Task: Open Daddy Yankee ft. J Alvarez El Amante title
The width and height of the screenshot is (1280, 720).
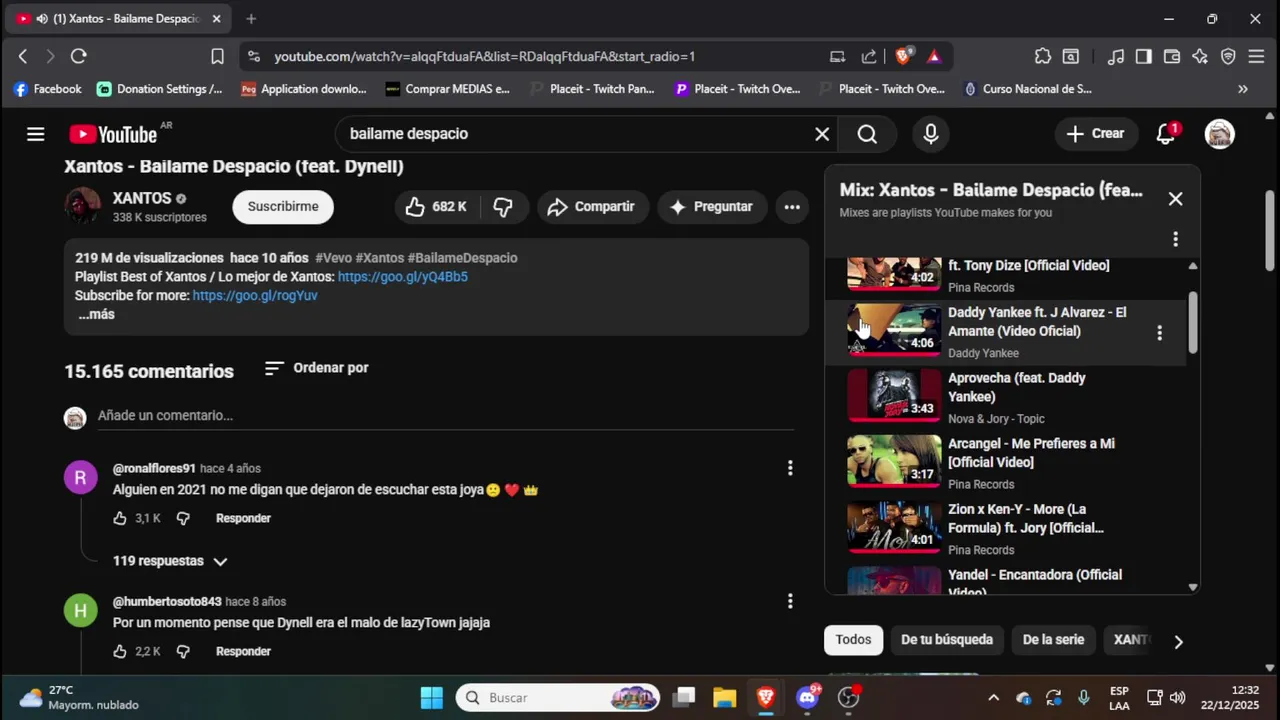Action: [1037, 322]
